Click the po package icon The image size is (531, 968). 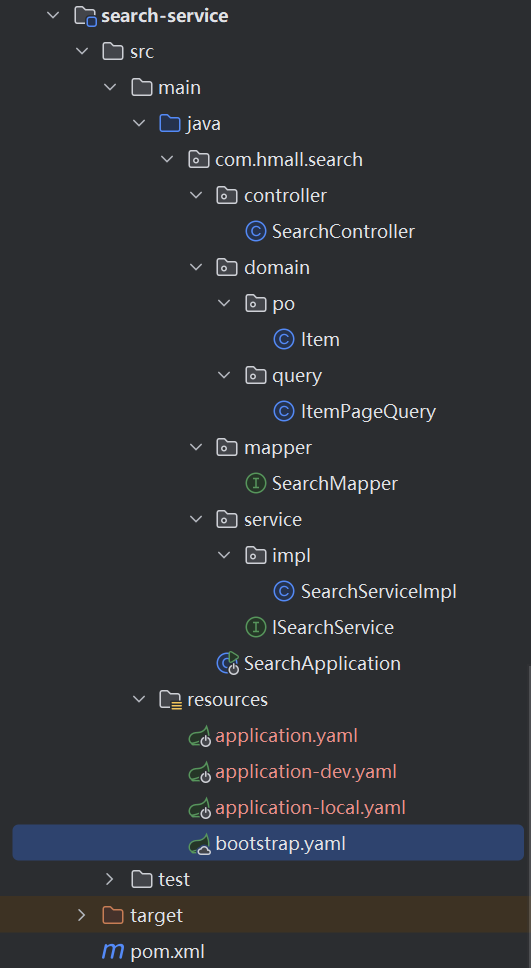(x=255, y=303)
